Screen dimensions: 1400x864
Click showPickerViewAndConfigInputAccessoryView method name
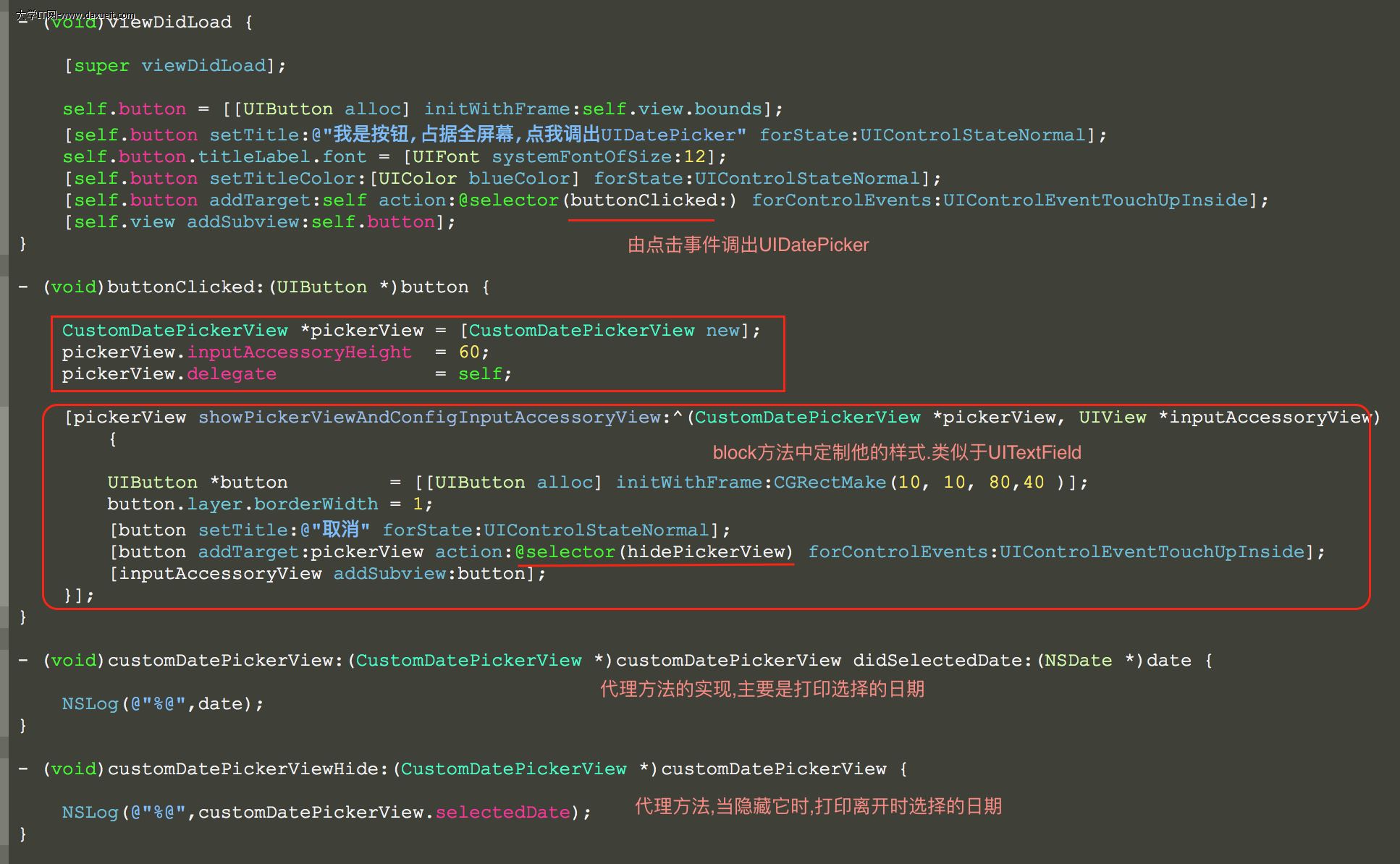(x=429, y=418)
